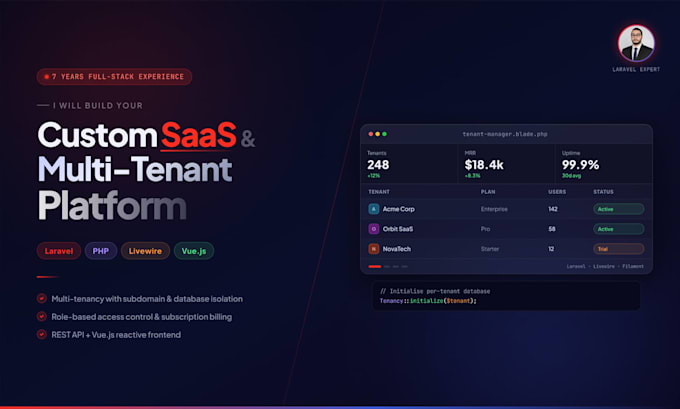The width and height of the screenshot is (680, 409).
Task: Click the 7 Years Full-Stack Experience badge
Action: tap(114, 77)
